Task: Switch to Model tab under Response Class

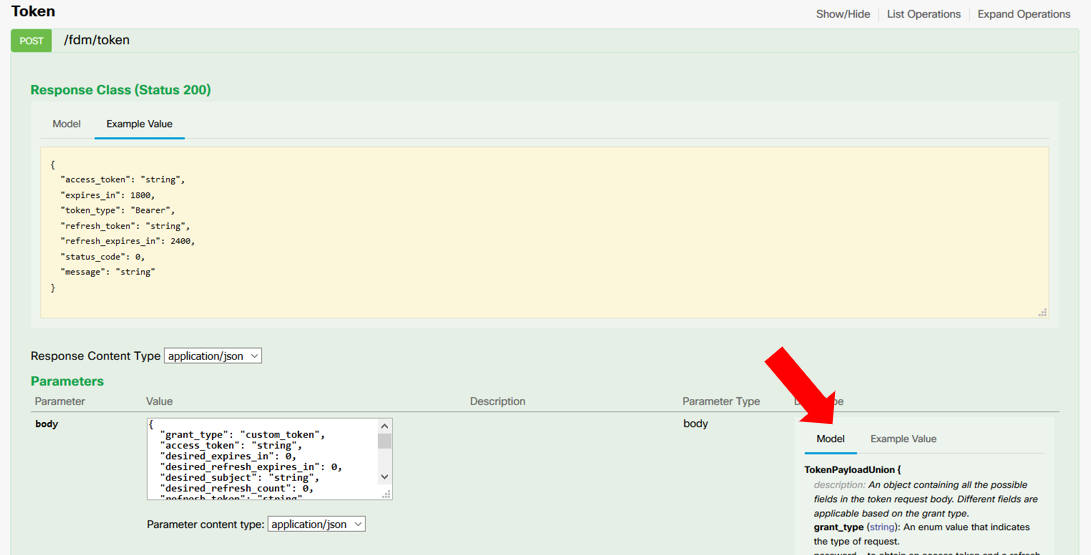Action: (66, 124)
